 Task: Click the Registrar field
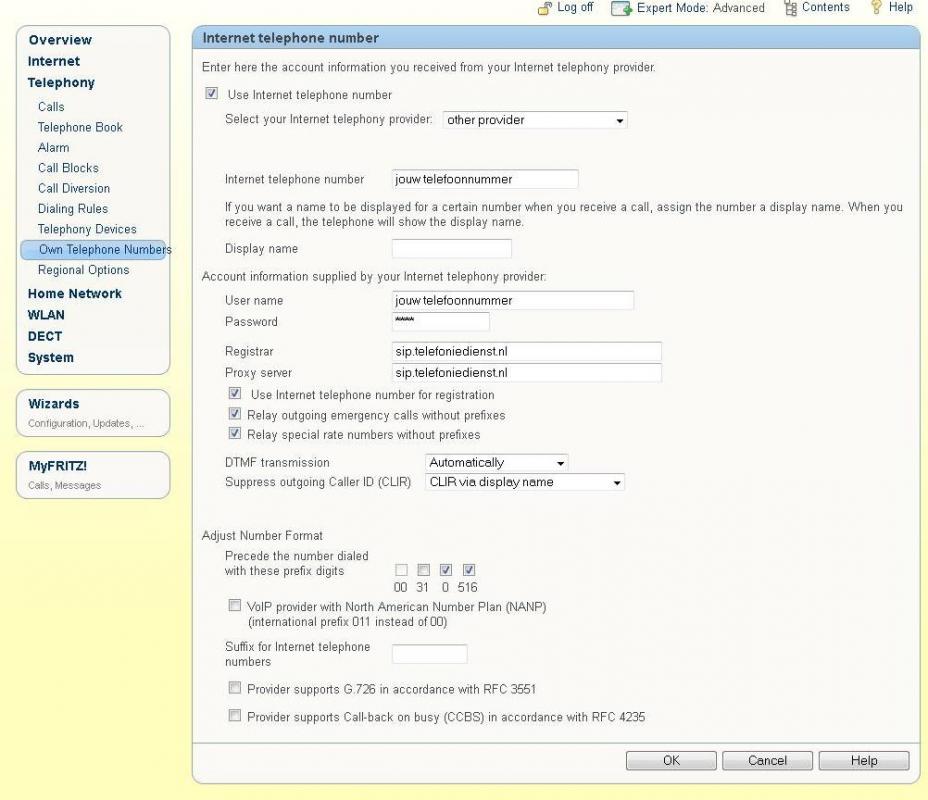(x=527, y=351)
